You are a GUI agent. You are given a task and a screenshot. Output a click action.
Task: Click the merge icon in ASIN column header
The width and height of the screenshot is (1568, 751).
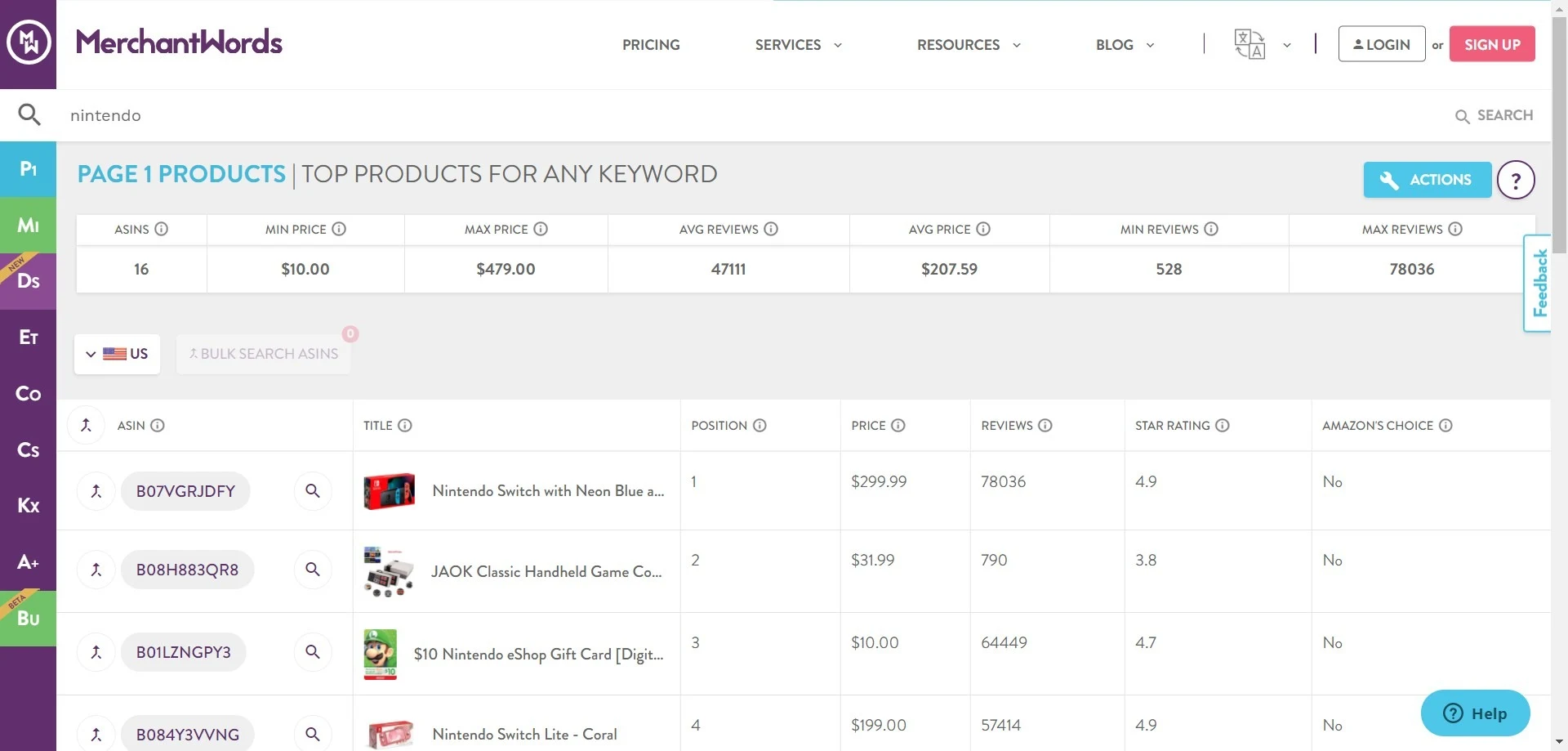tap(86, 425)
